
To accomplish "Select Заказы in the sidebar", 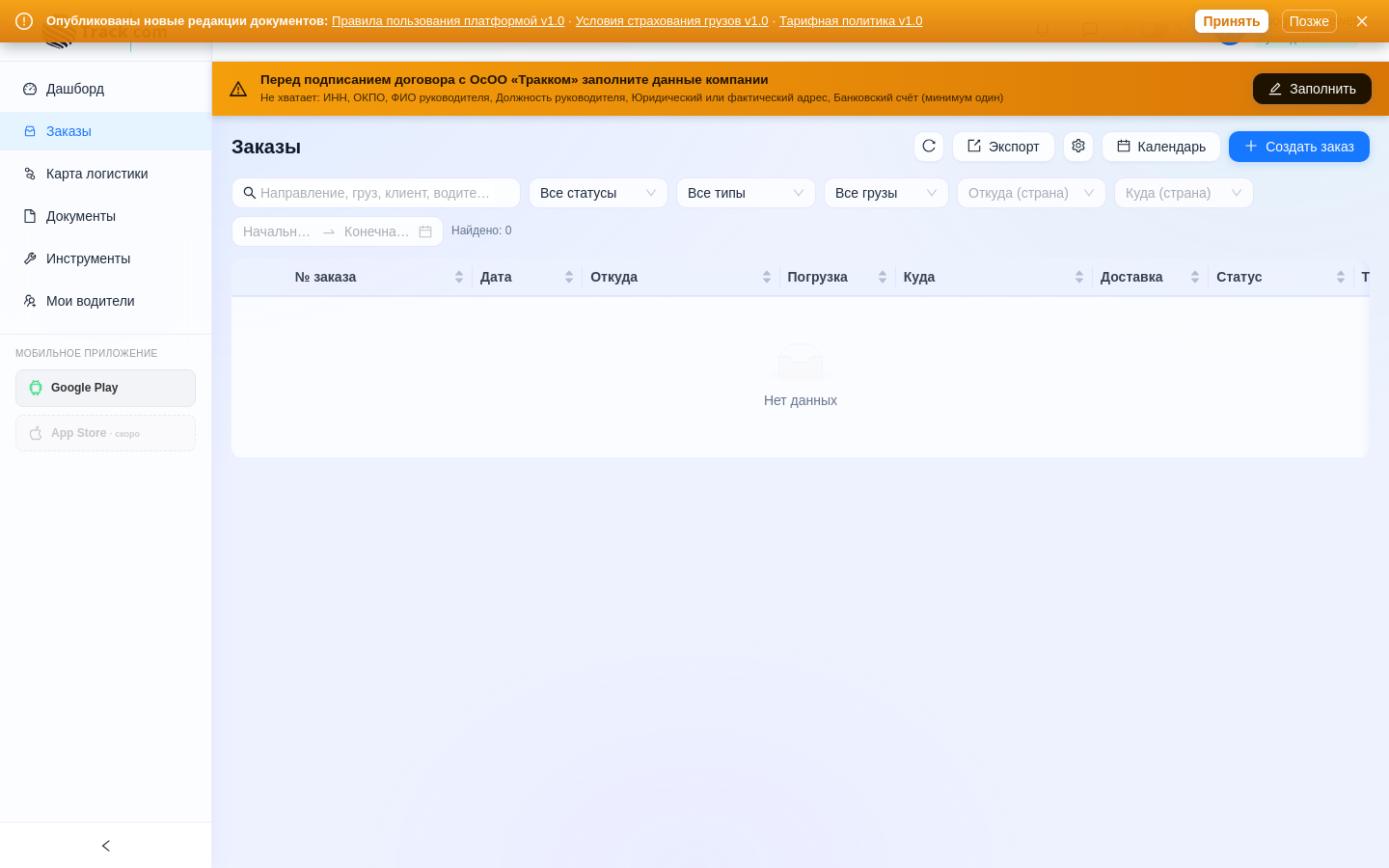I will (106, 131).
